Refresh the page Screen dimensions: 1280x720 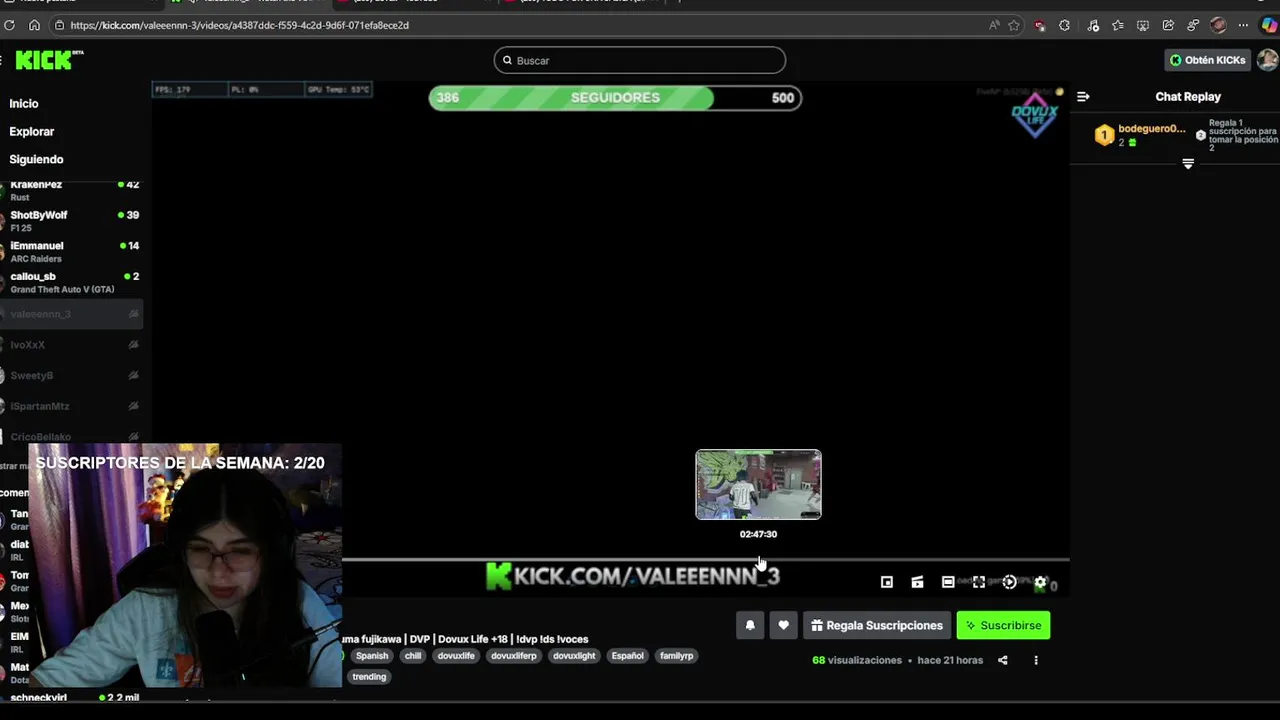(x=10, y=25)
